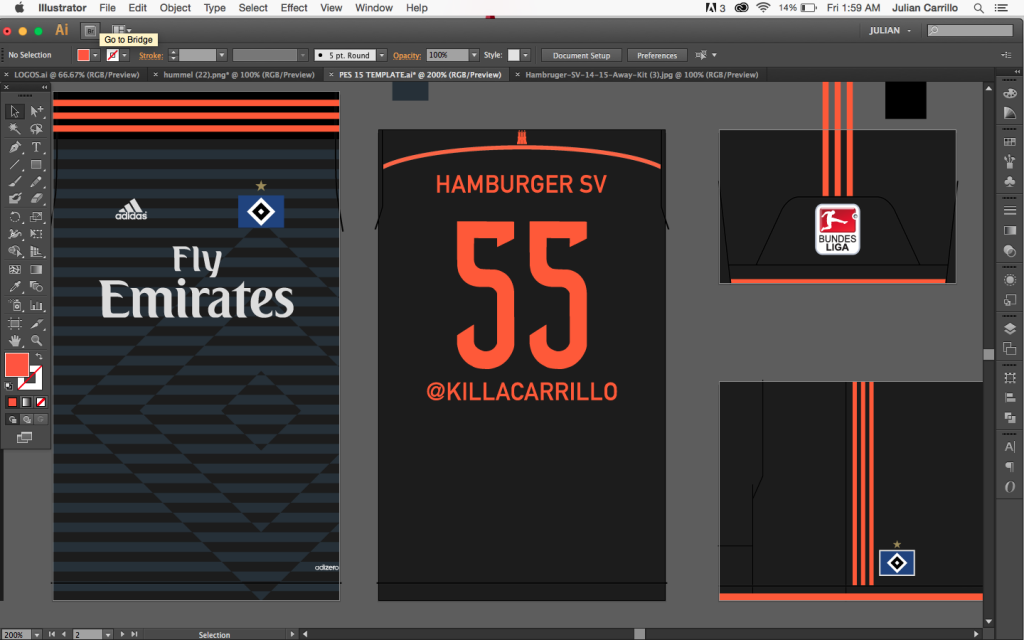Open the 5 pt. Round brush dropdown
The image size is (1024, 640).
[382, 56]
